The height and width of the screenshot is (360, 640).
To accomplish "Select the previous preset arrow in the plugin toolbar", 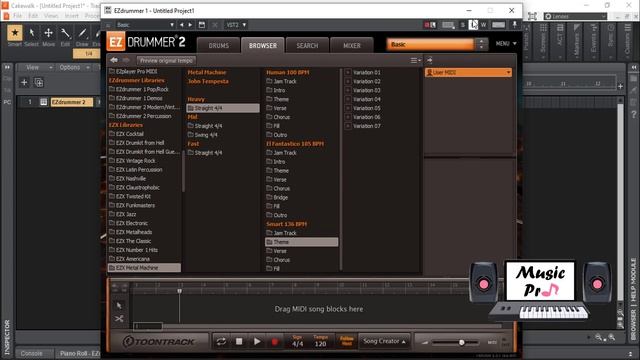I will pyautogui.click(x=182, y=25).
